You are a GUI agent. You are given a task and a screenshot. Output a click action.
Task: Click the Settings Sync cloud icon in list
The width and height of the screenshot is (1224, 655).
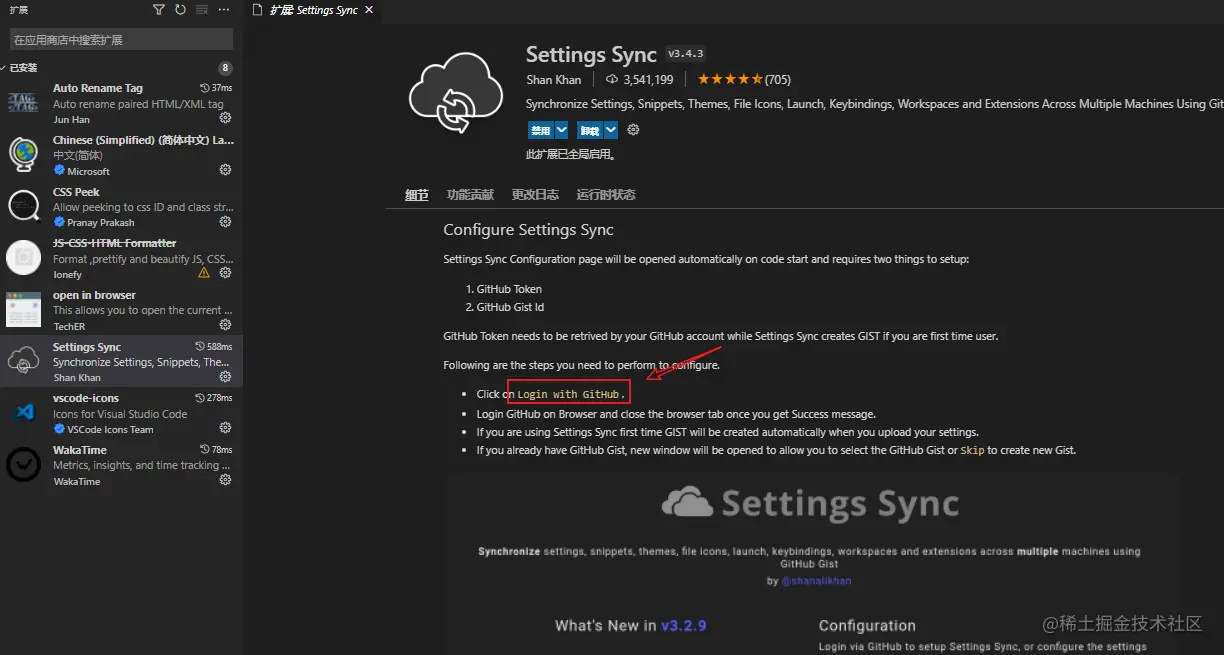coord(23,362)
